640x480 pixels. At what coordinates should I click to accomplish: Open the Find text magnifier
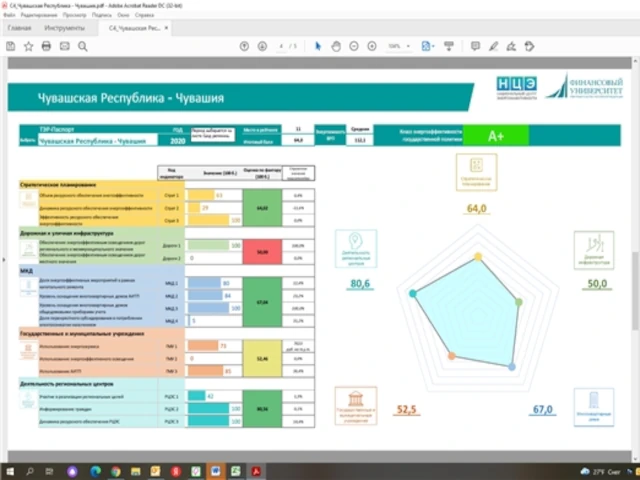[x=82, y=47]
